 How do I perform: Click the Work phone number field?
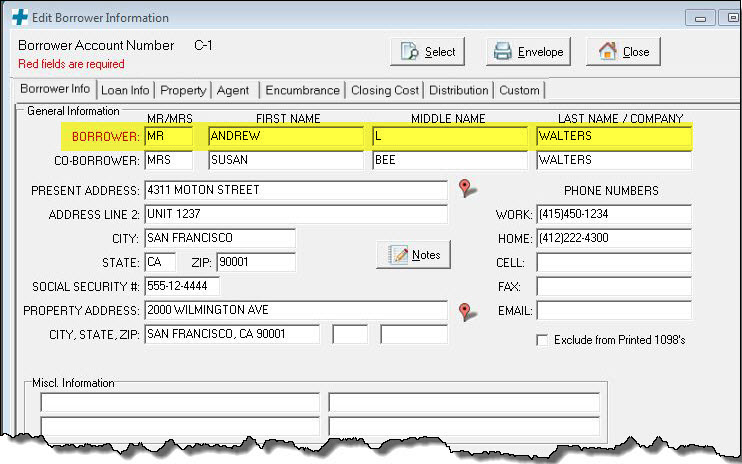point(613,214)
